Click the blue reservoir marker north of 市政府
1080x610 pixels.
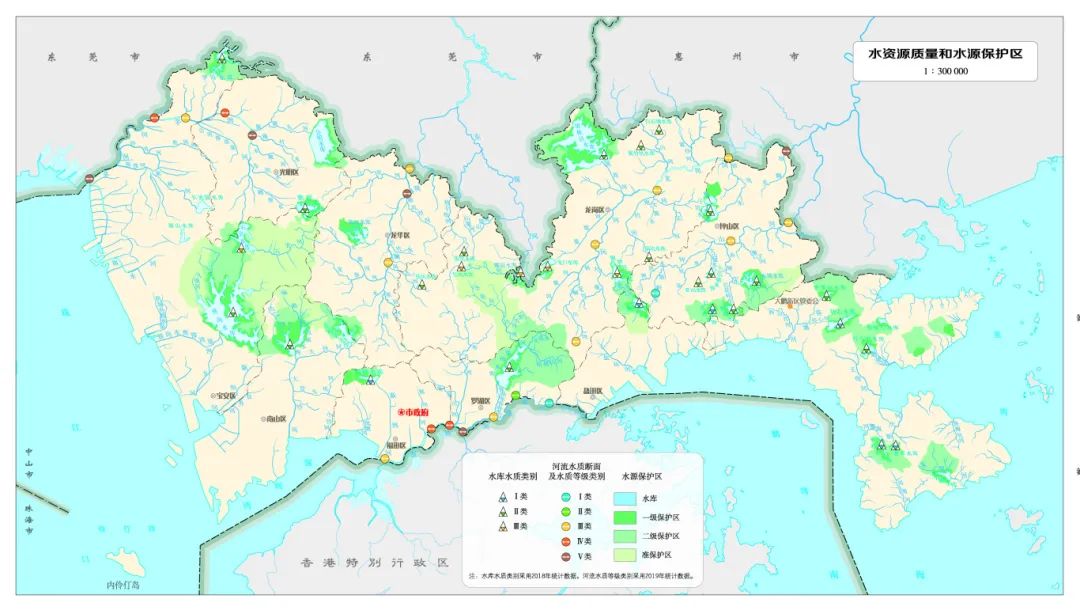point(371,380)
